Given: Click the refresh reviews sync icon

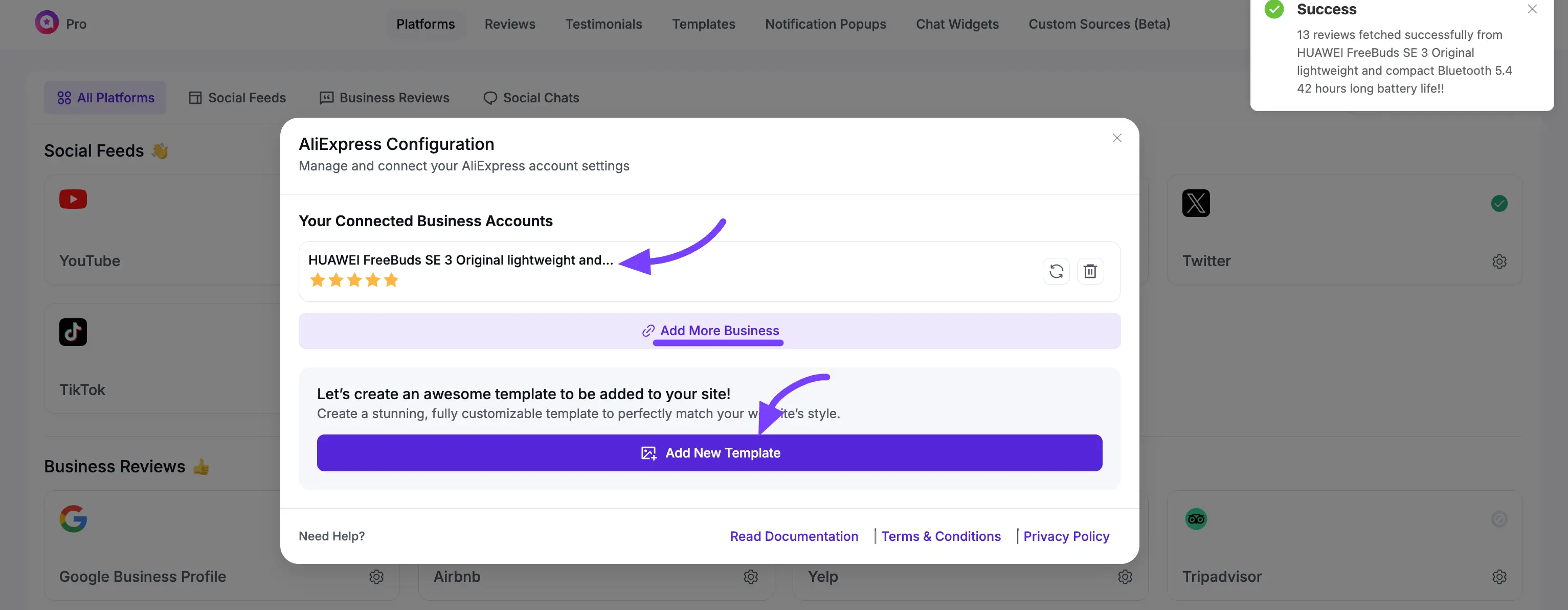Looking at the screenshot, I should pyautogui.click(x=1056, y=271).
